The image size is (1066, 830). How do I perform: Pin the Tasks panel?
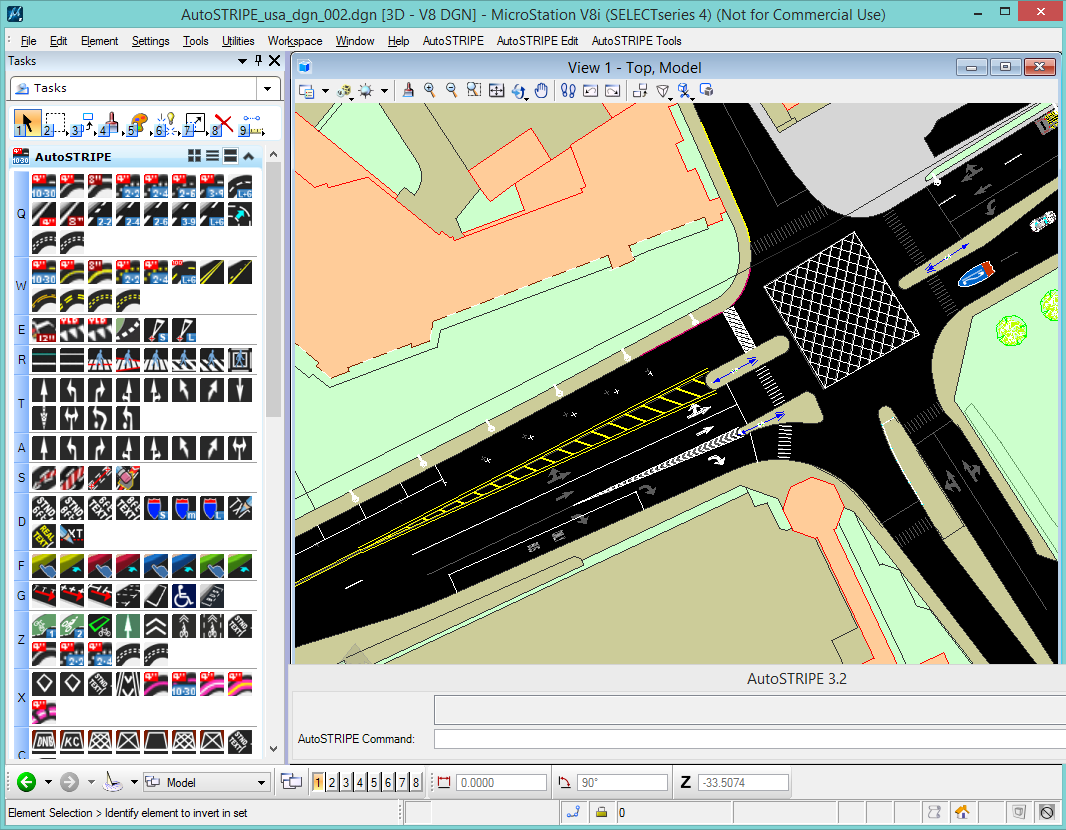pos(258,61)
